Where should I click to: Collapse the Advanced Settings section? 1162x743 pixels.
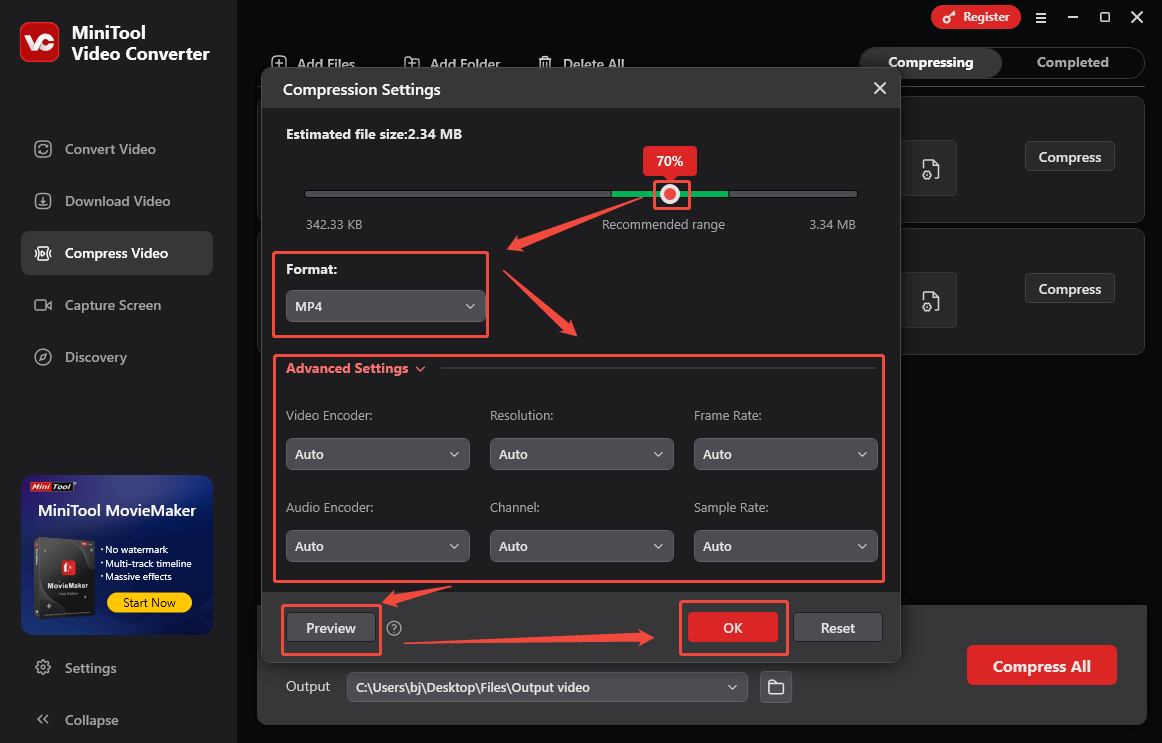point(420,368)
